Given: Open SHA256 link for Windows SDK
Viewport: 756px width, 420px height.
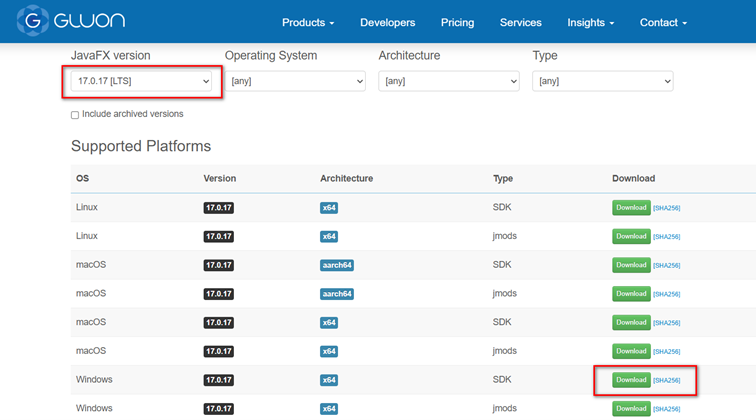Looking at the screenshot, I should click(x=667, y=380).
